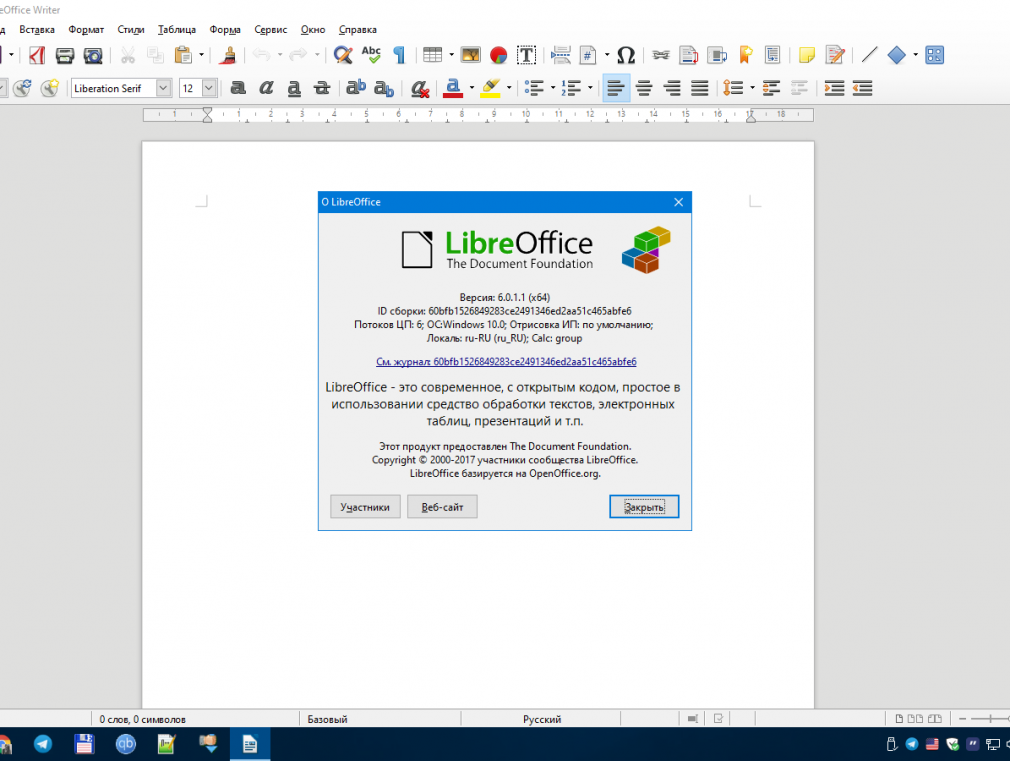The height and width of the screenshot is (761, 1010).
Task: Insert a comment sticky note
Action: coord(806,55)
